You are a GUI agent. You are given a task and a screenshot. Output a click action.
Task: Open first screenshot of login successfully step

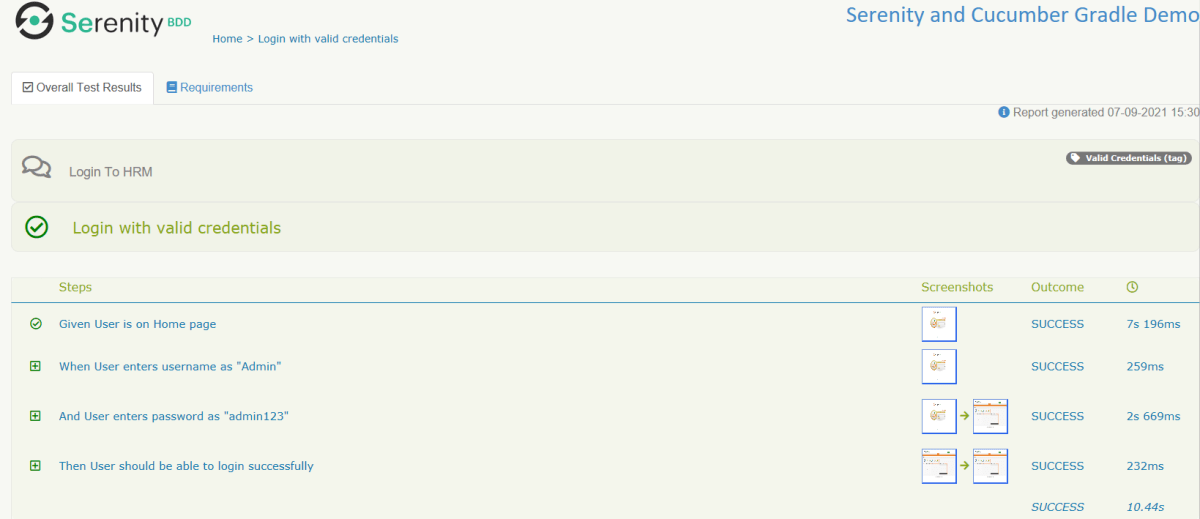tap(939, 466)
